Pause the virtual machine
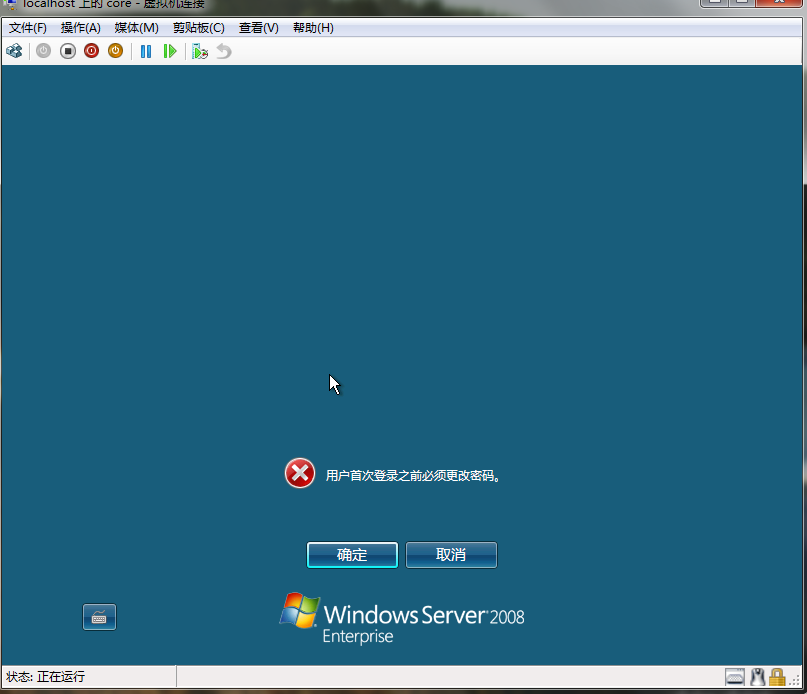 [146, 51]
